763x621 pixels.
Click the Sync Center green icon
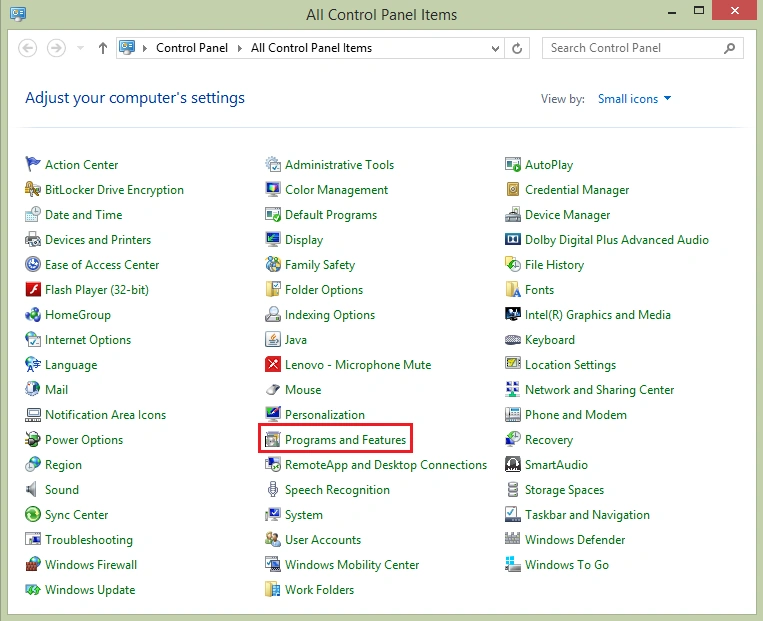33,514
